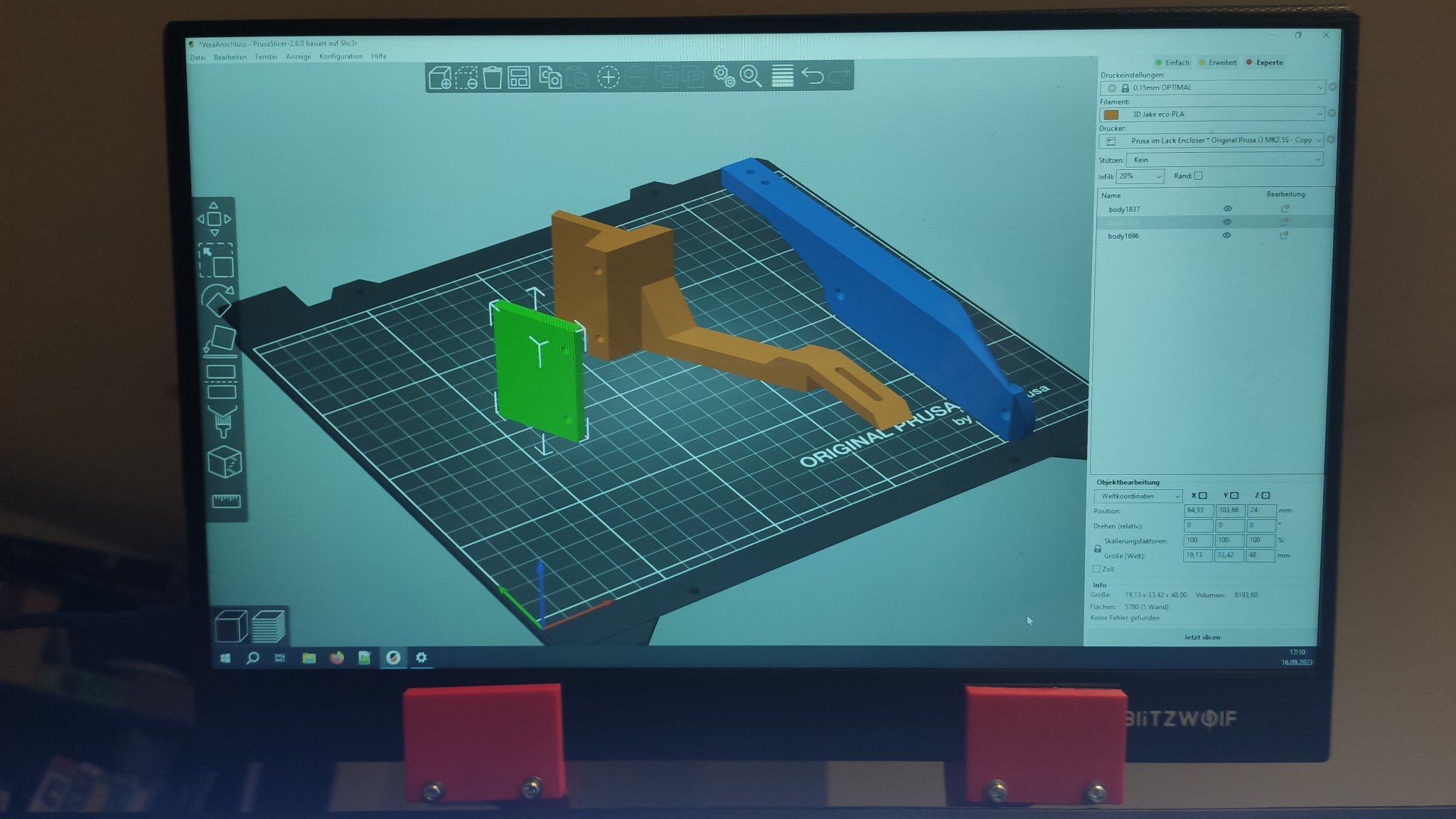Toggle visibility of body1696

point(1226,235)
